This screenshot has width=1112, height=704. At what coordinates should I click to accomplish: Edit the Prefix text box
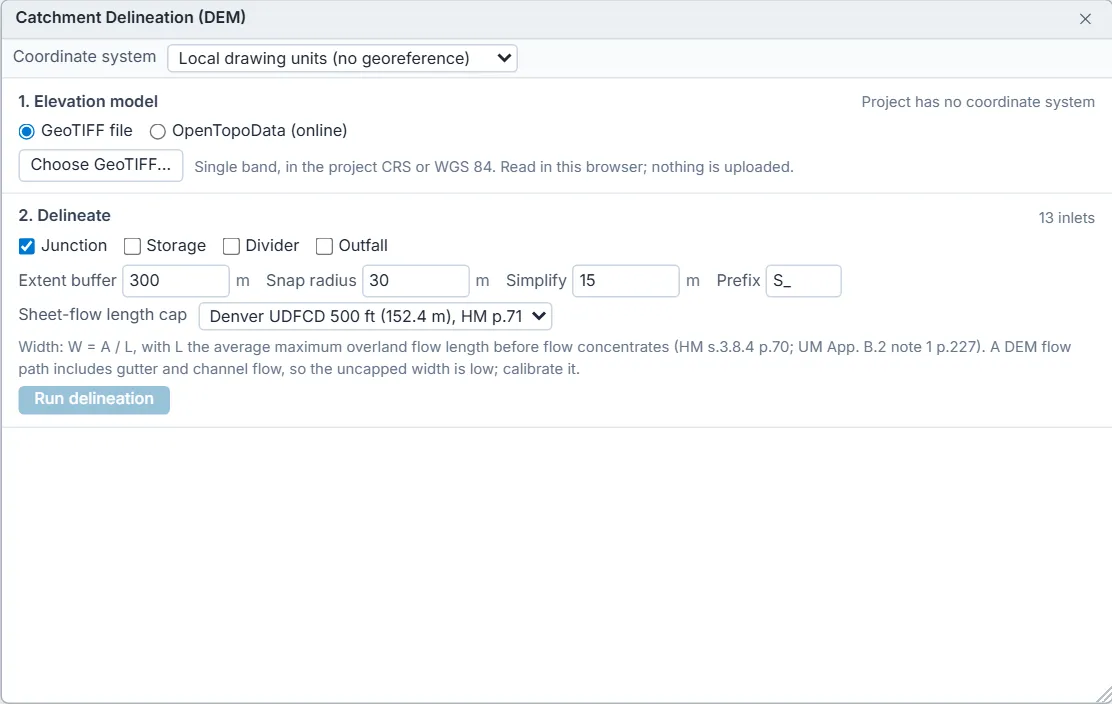pyautogui.click(x=804, y=281)
